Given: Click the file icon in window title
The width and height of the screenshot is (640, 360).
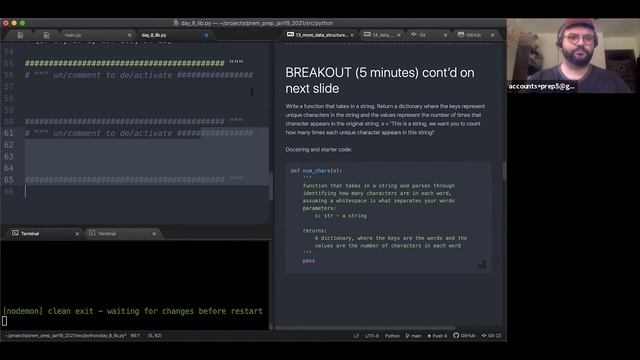Looking at the screenshot, I should 176,23.
